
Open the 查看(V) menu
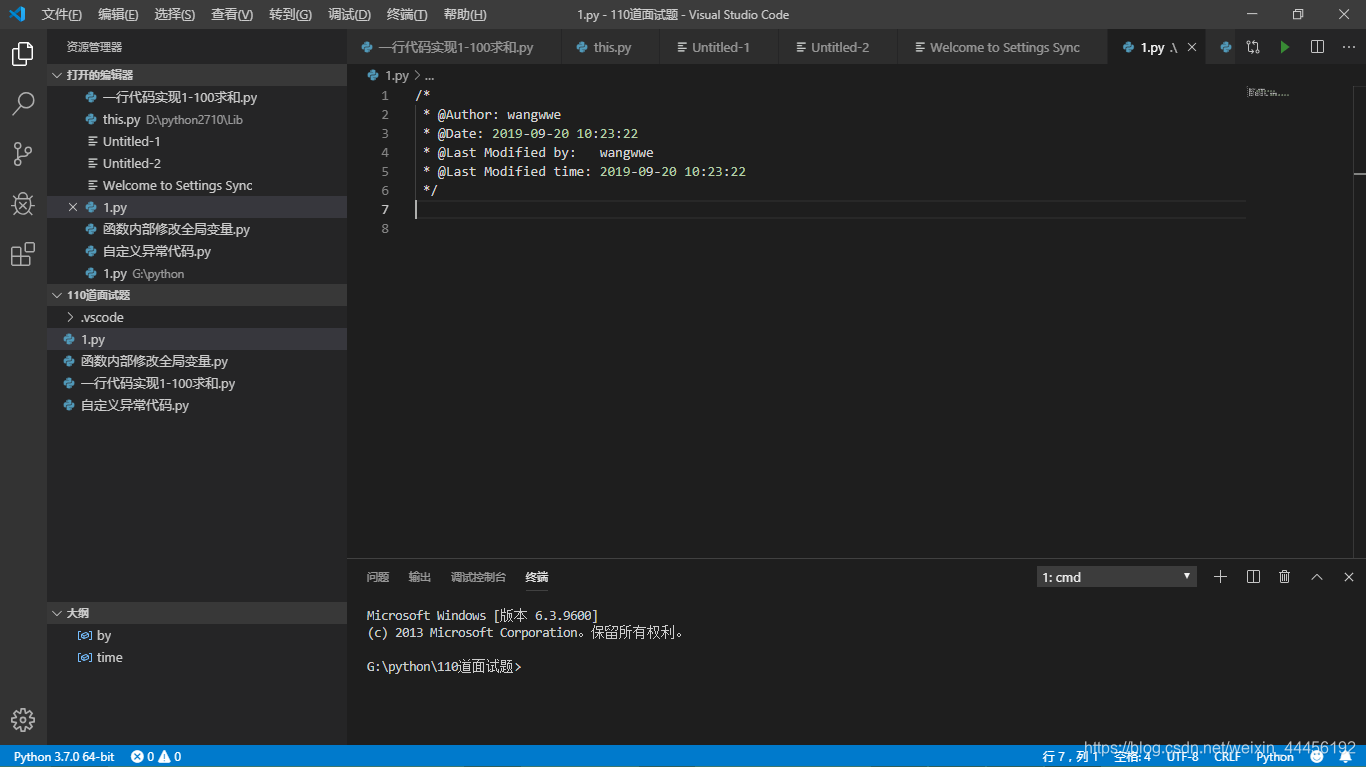pos(232,14)
